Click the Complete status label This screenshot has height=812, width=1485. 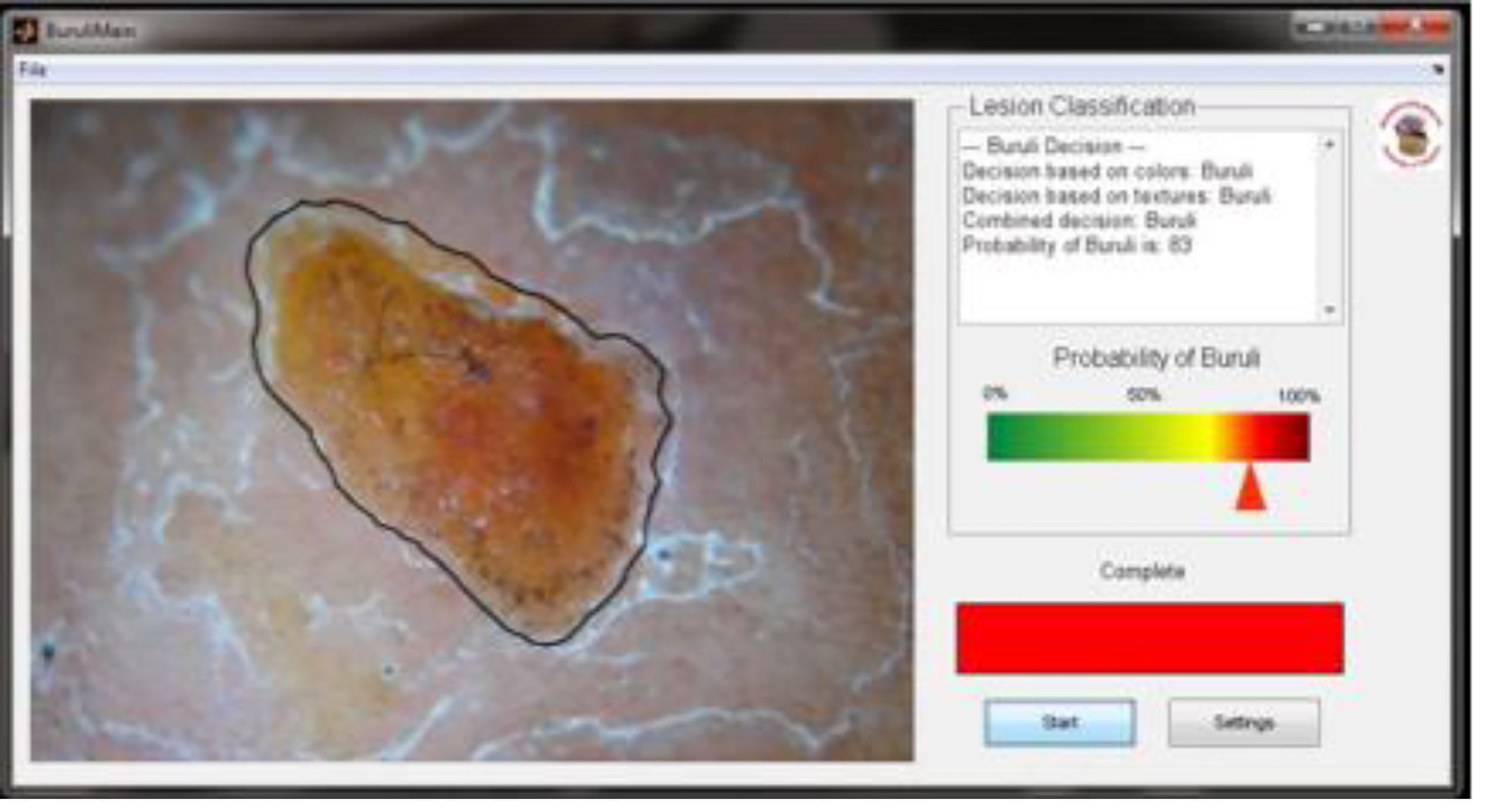1142,571
